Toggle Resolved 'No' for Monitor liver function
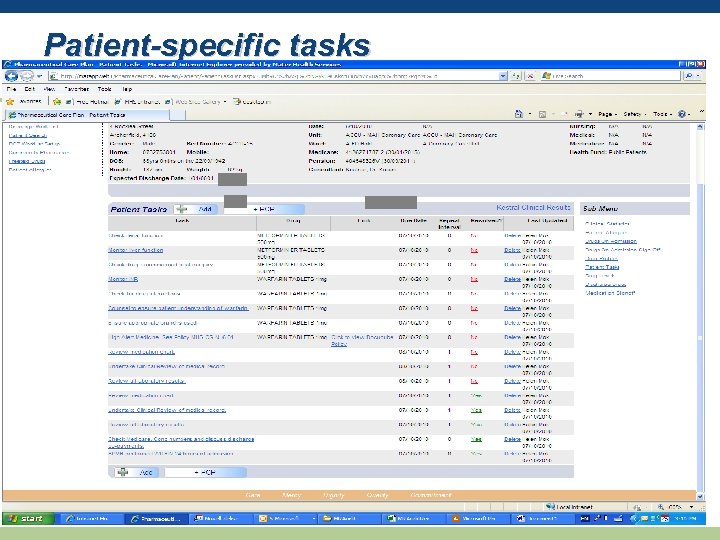 (474, 250)
